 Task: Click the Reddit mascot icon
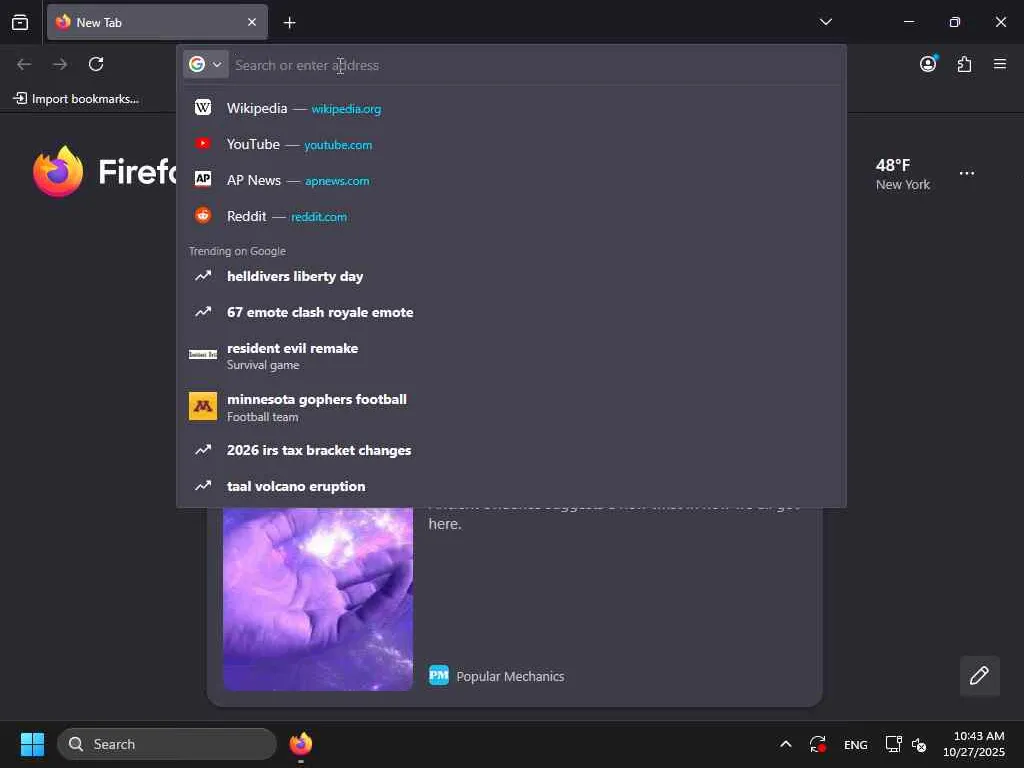point(203,215)
